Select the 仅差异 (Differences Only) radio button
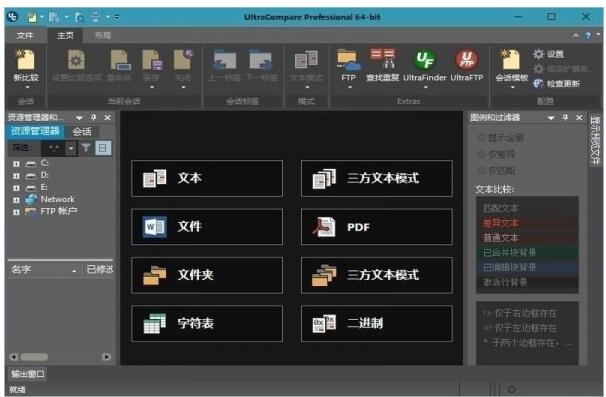Screen dimensions: 606x397 click(482, 154)
